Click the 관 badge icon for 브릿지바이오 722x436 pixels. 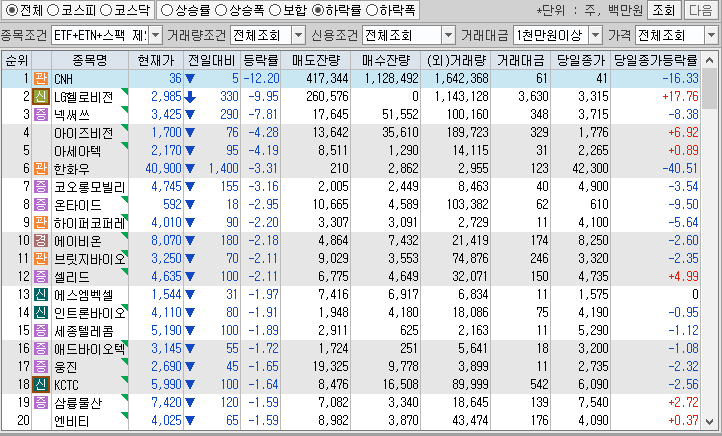click(x=41, y=258)
